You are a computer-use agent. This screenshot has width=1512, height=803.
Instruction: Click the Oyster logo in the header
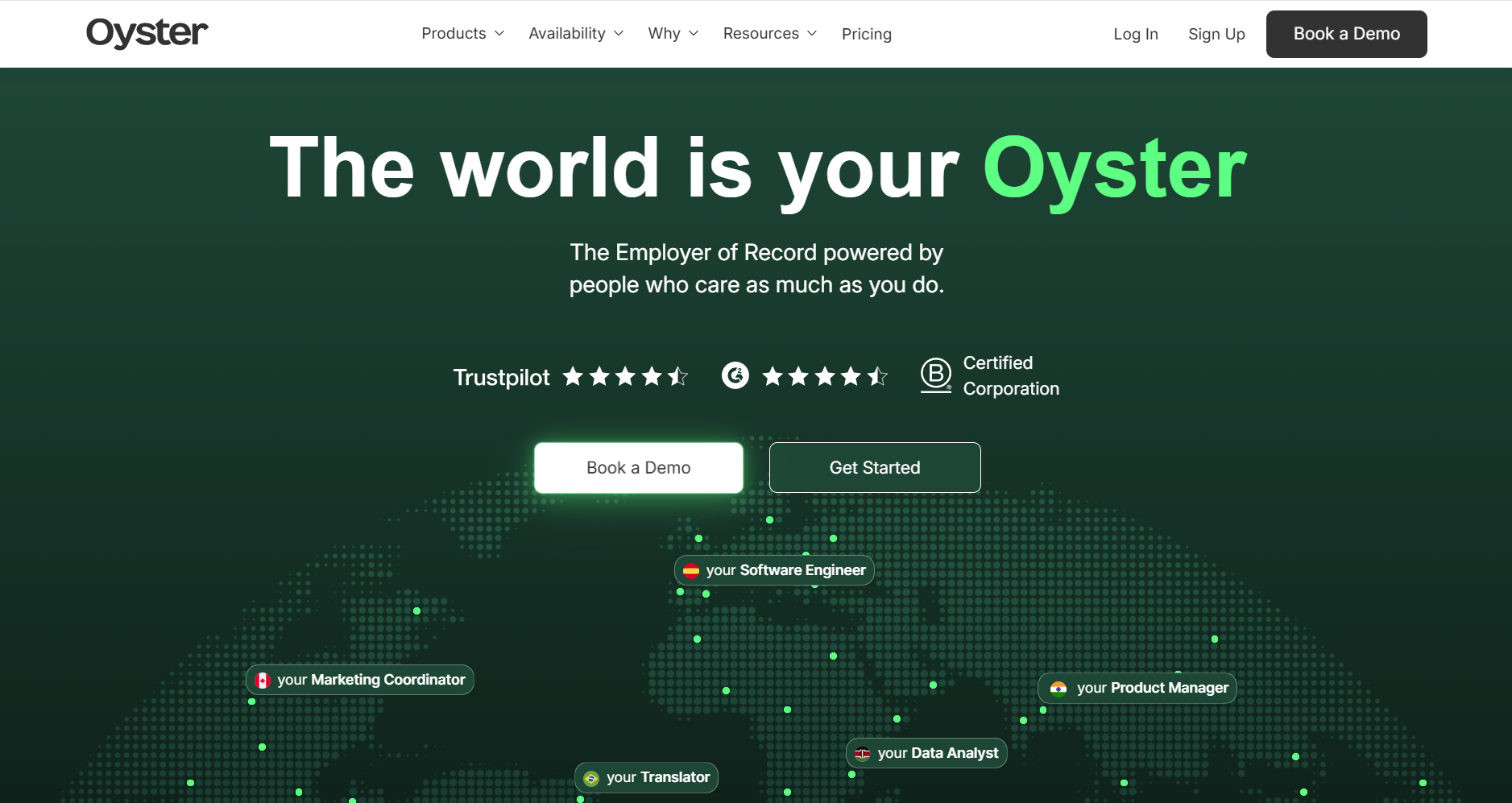(147, 33)
